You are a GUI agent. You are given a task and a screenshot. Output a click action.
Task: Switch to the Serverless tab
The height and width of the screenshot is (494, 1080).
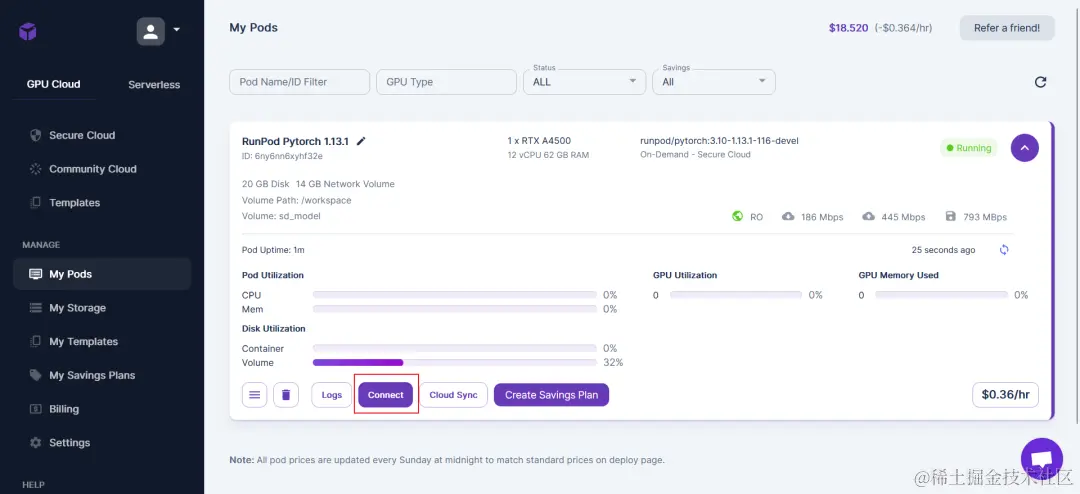coord(154,85)
